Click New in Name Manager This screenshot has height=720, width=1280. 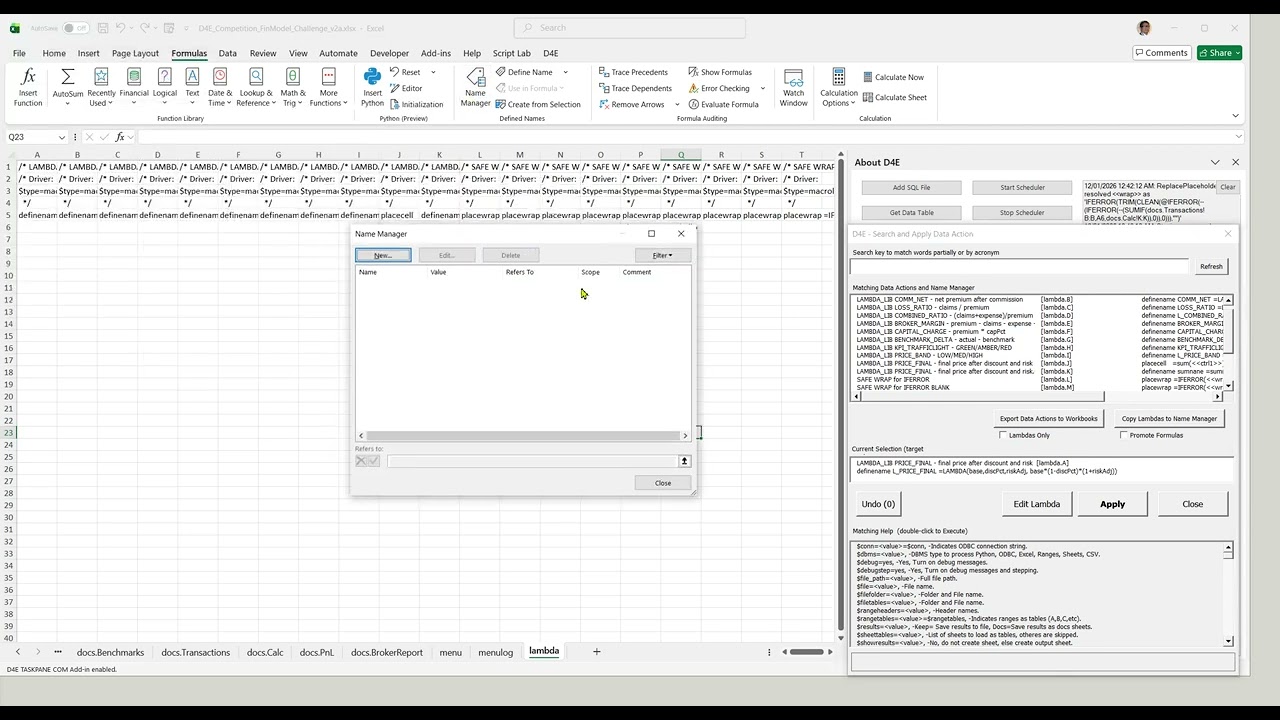click(x=383, y=255)
